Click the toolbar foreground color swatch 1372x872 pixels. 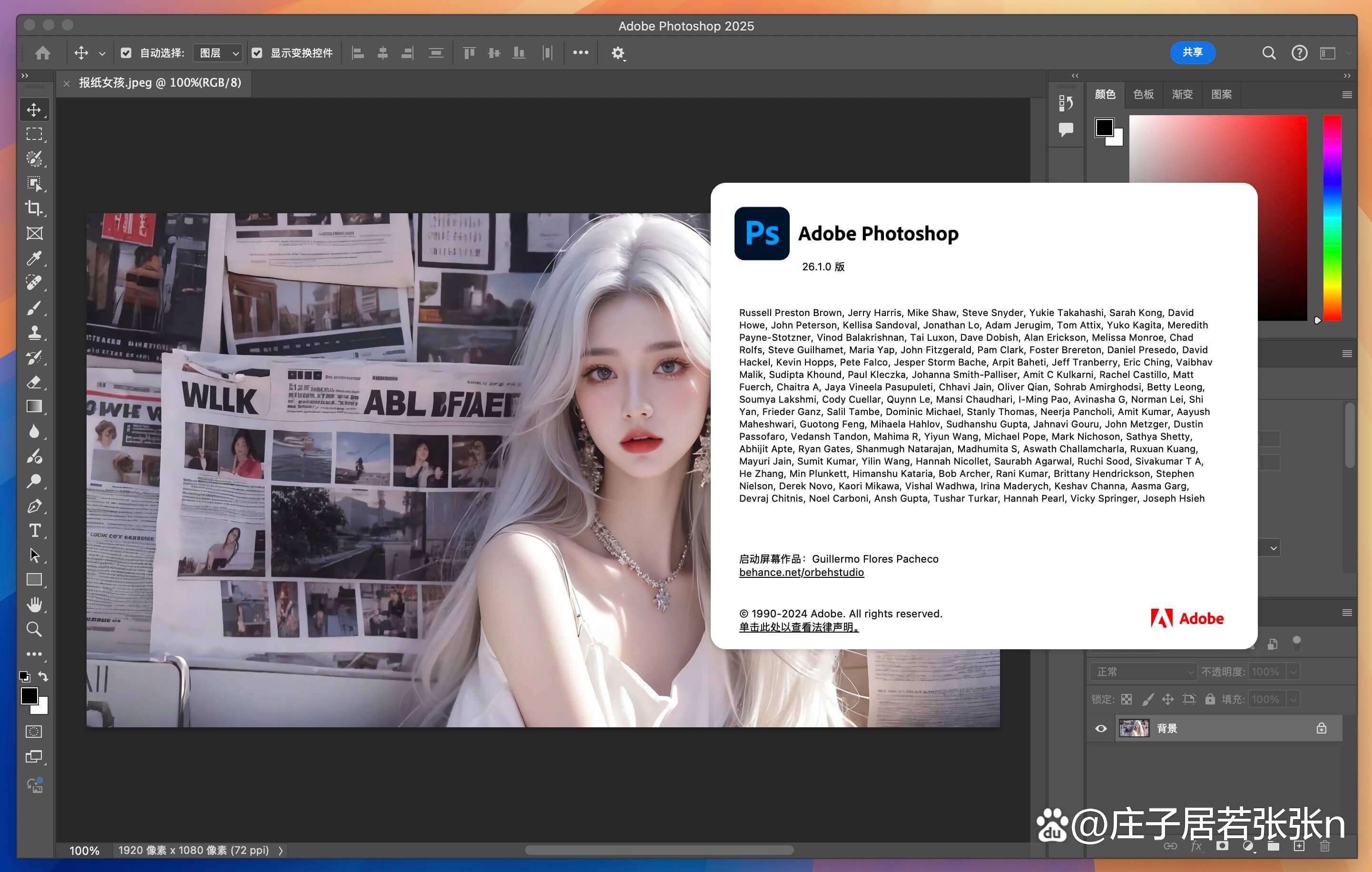tap(29, 696)
